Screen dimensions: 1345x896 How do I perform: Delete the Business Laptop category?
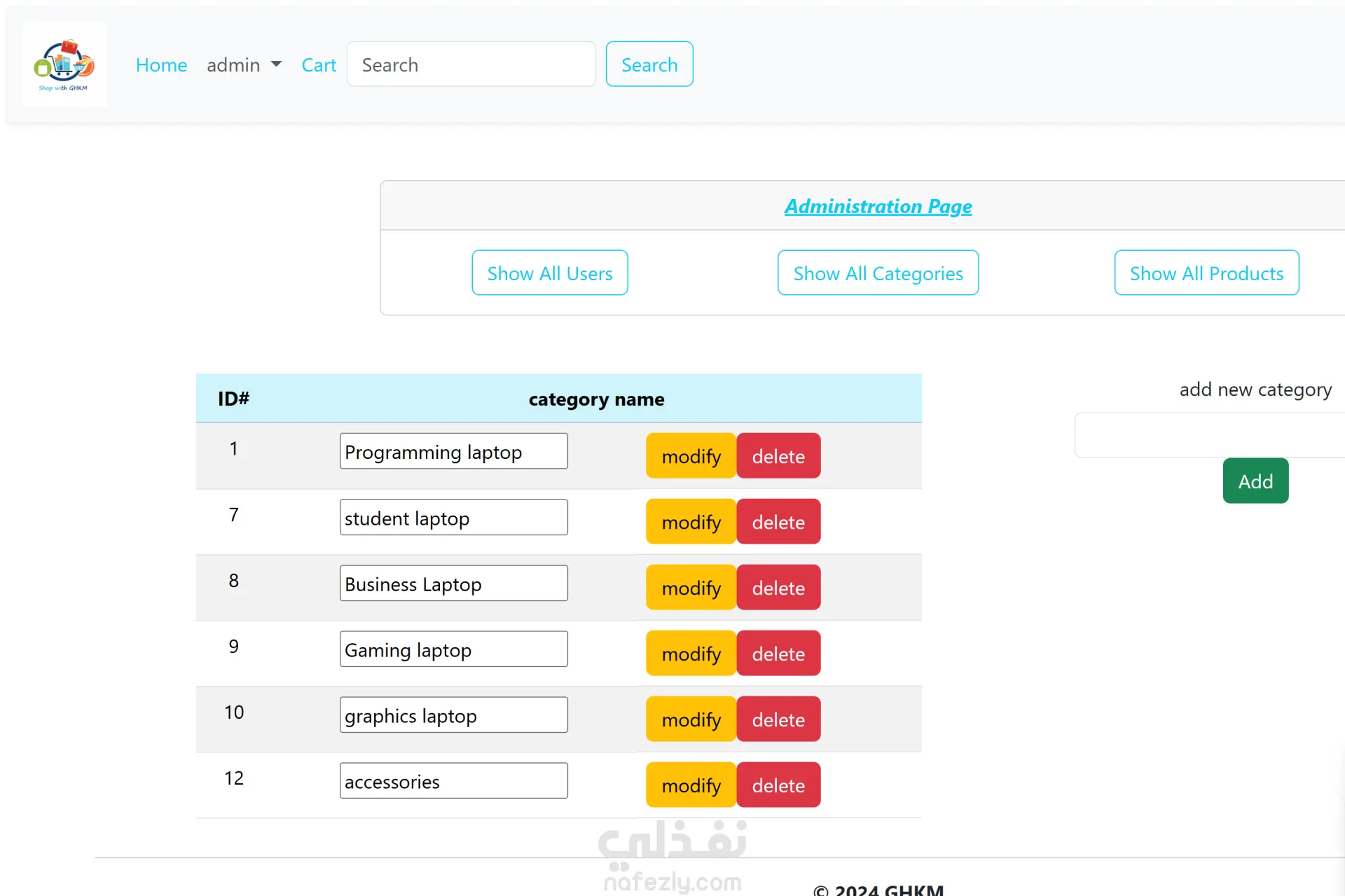click(778, 588)
